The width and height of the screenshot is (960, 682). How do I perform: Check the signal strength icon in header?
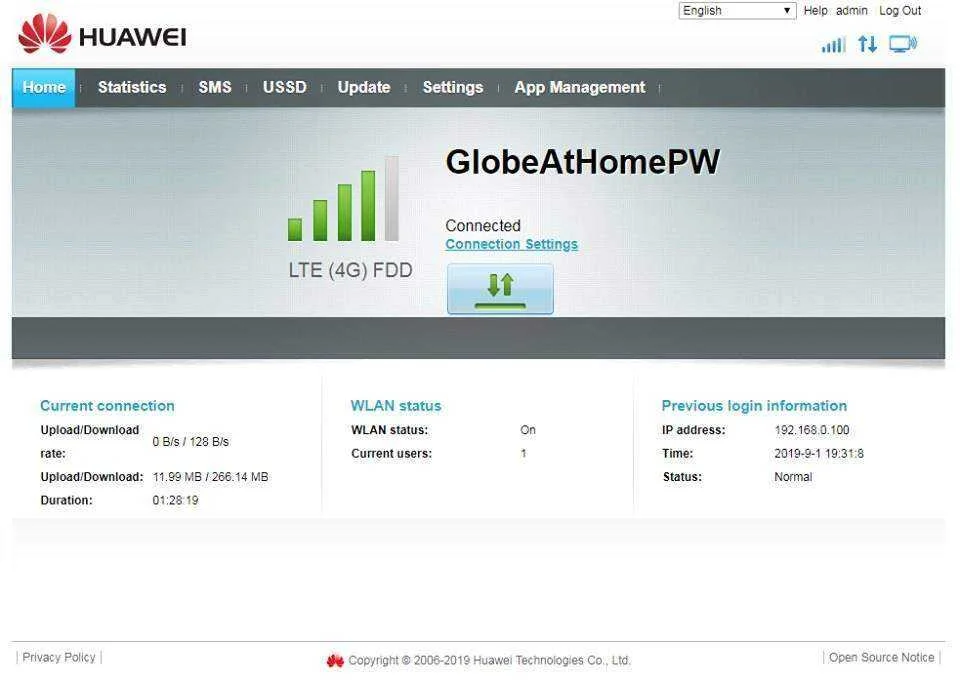point(833,45)
